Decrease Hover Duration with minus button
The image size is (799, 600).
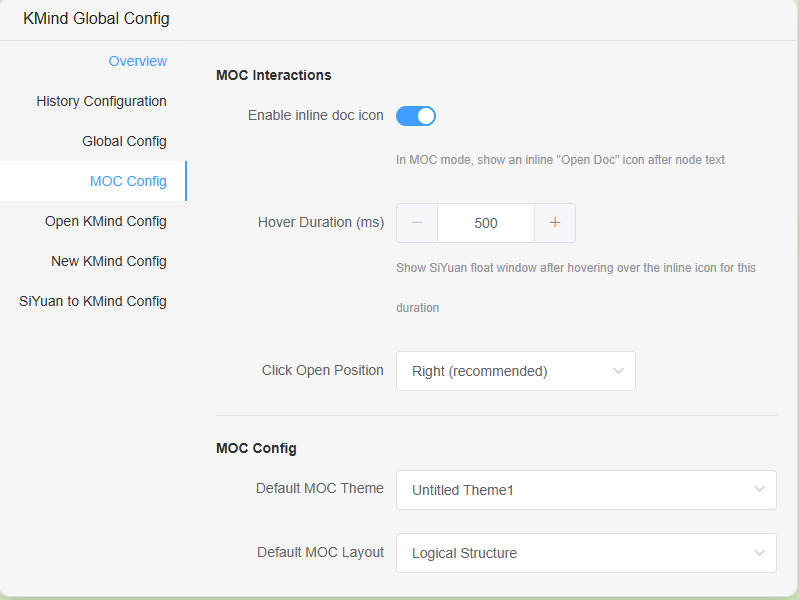click(417, 223)
